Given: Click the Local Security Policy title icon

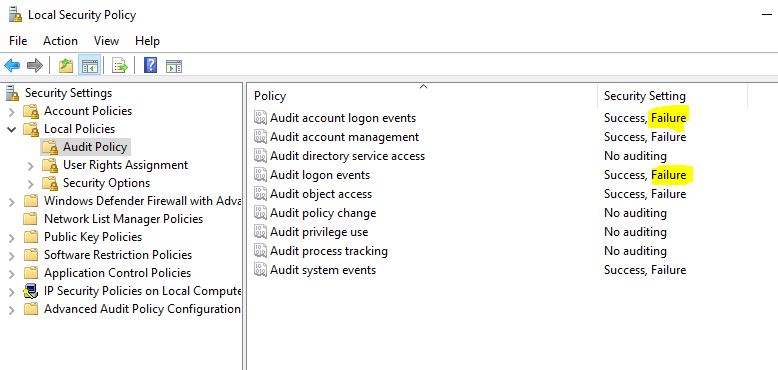Looking at the screenshot, I should point(15,15).
